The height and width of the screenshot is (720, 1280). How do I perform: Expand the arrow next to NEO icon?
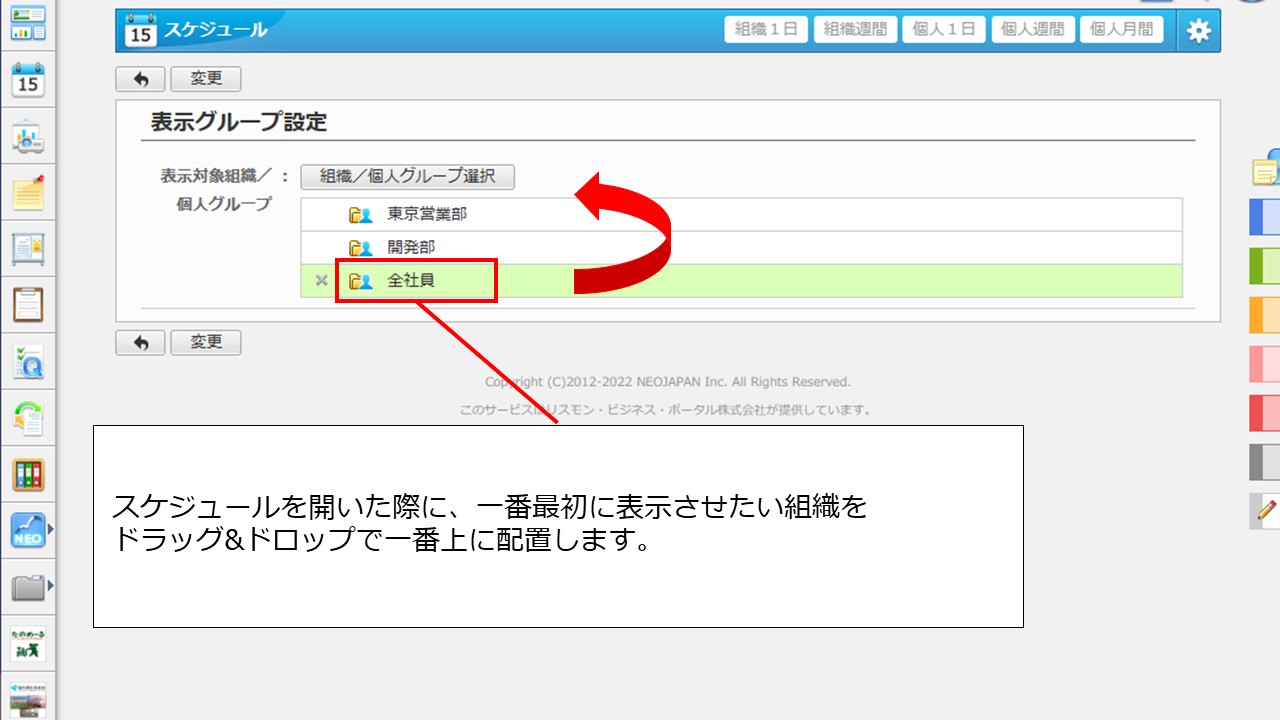tap(50, 530)
